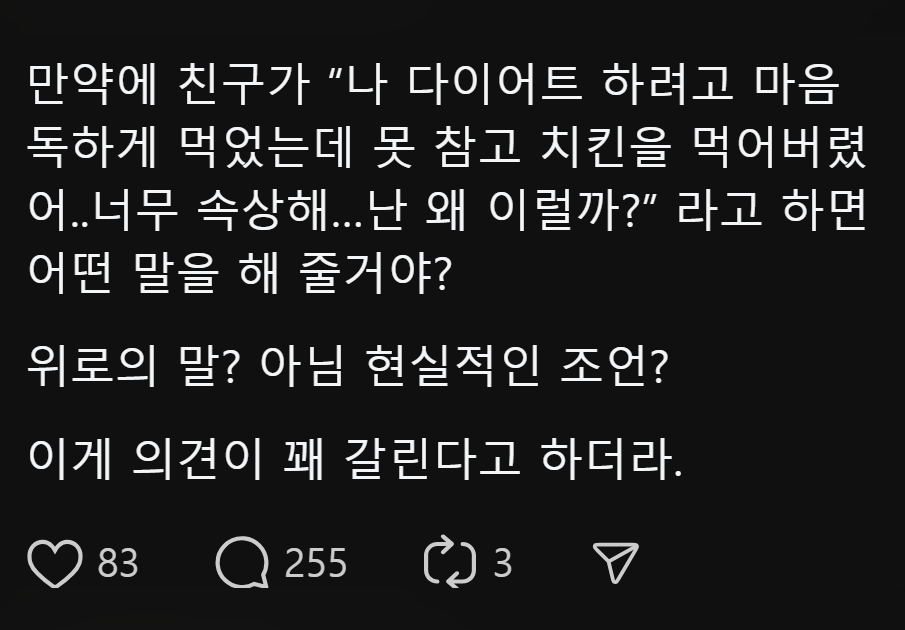Open the 83 likes count
Image resolution: width=905 pixels, height=630 pixels.
pyautogui.click(x=118, y=563)
